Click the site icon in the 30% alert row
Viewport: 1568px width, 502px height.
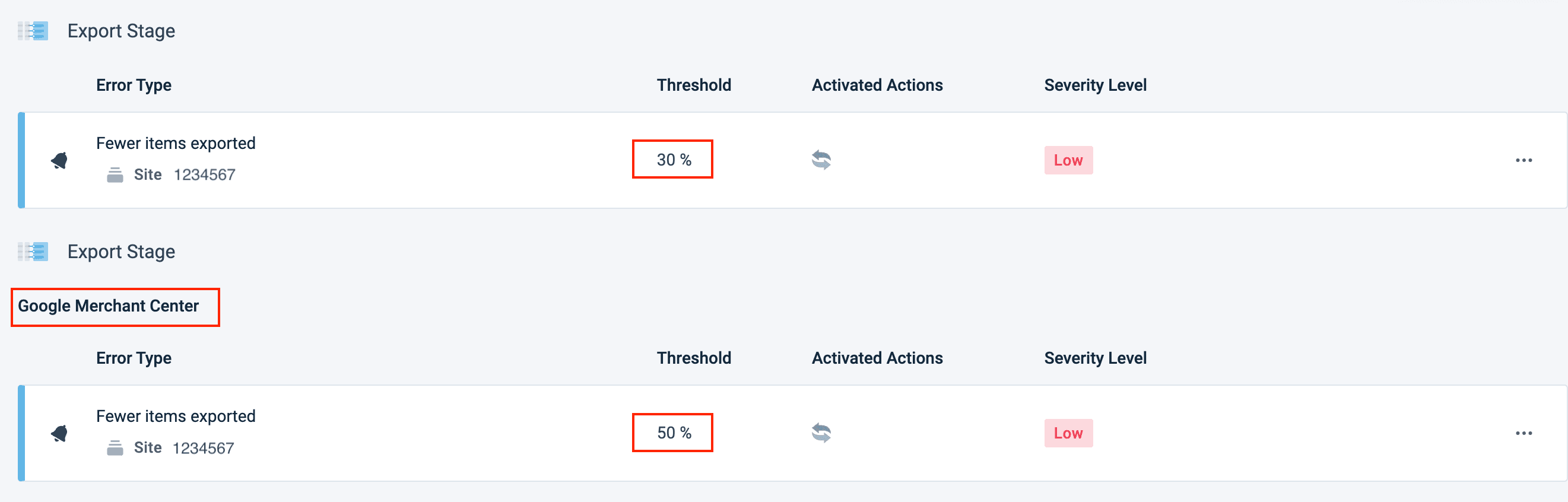pos(115,175)
